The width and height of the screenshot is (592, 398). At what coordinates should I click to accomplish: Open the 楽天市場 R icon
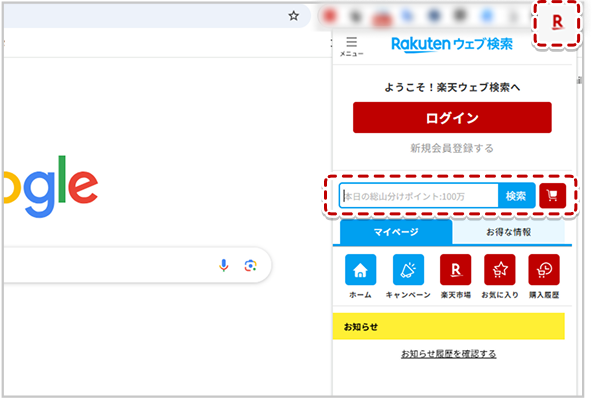click(x=455, y=270)
